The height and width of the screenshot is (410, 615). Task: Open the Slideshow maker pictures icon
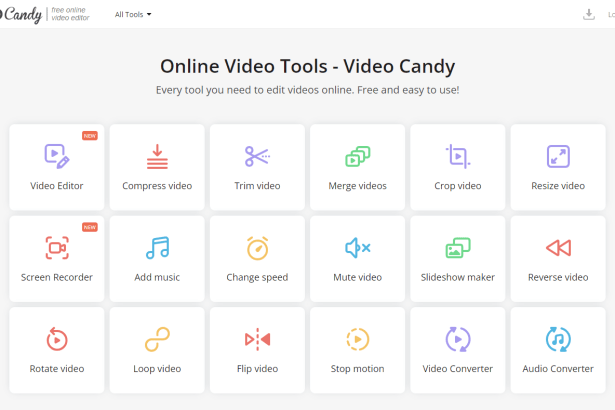click(x=458, y=248)
